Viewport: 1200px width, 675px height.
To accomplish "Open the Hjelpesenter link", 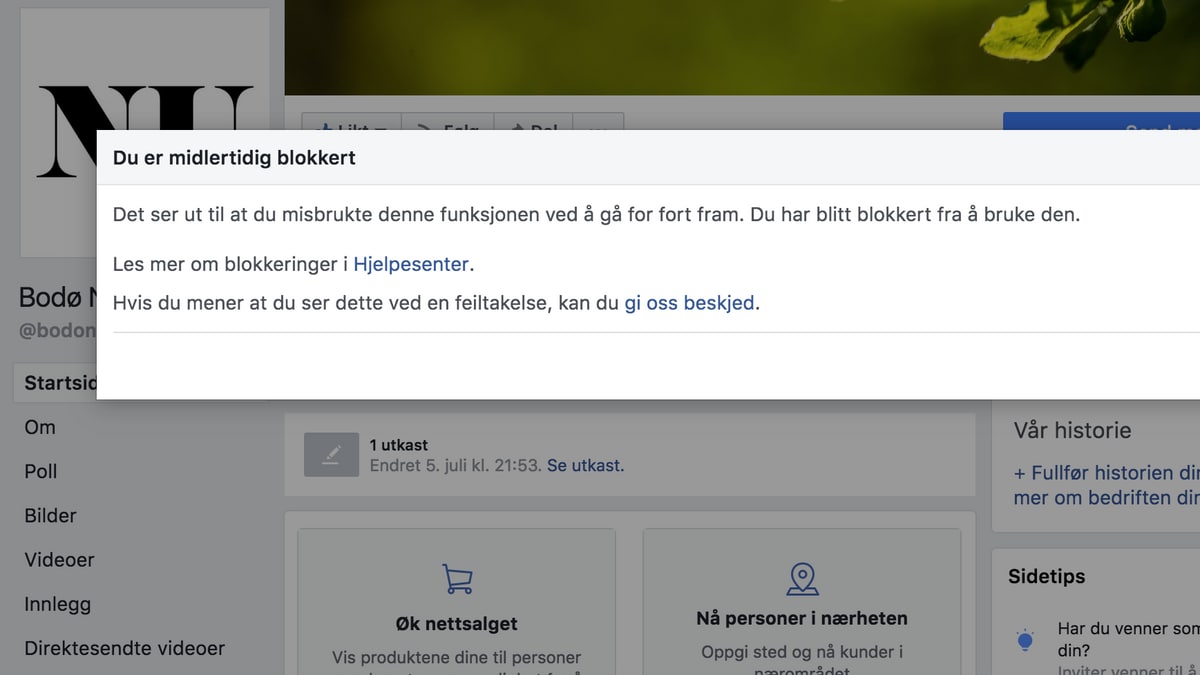I will coord(411,265).
